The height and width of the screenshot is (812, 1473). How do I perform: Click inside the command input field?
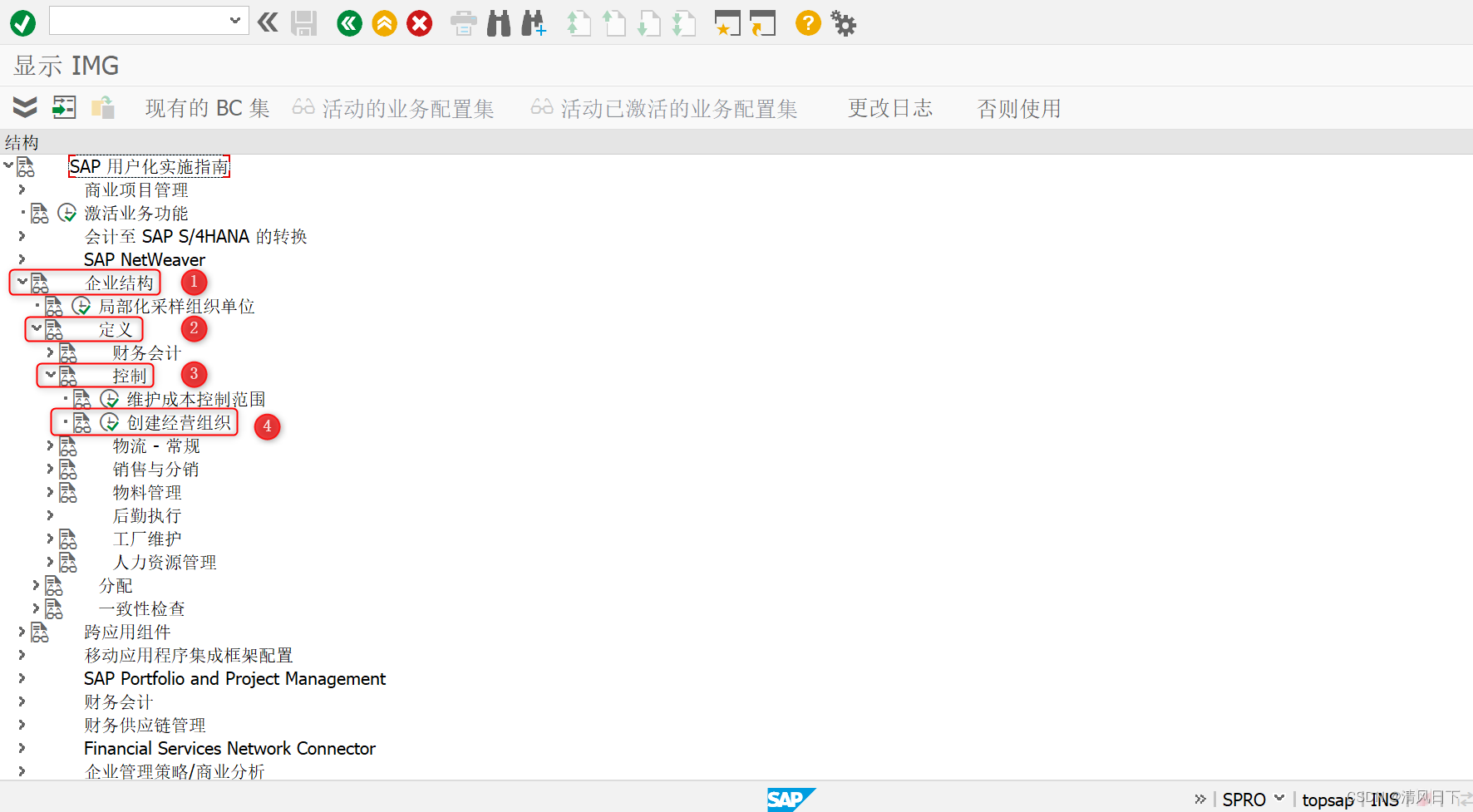click(140, 21)
